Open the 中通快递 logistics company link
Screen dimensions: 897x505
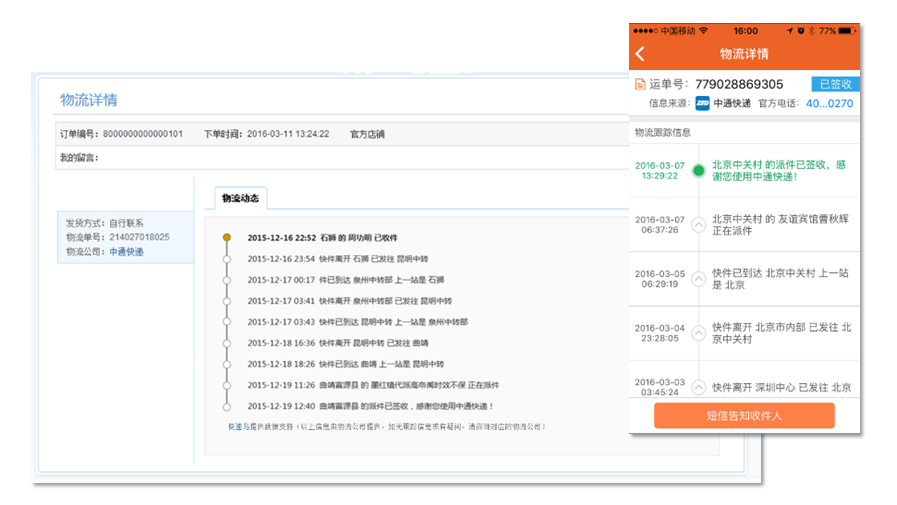(x=127, y=252)
